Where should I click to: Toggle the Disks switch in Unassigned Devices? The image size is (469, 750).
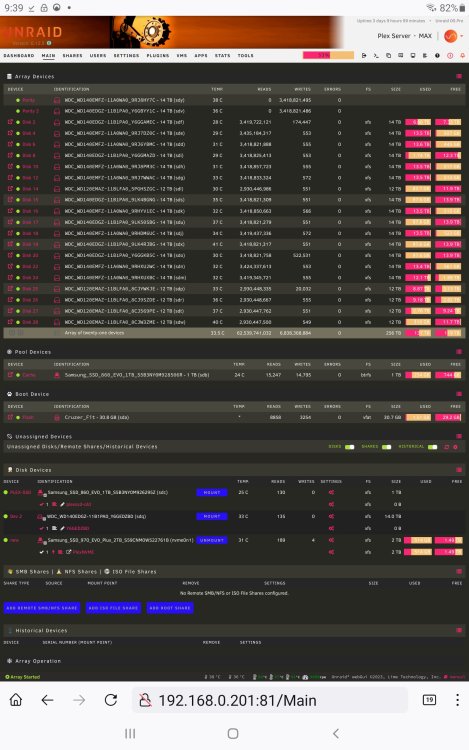349,447
